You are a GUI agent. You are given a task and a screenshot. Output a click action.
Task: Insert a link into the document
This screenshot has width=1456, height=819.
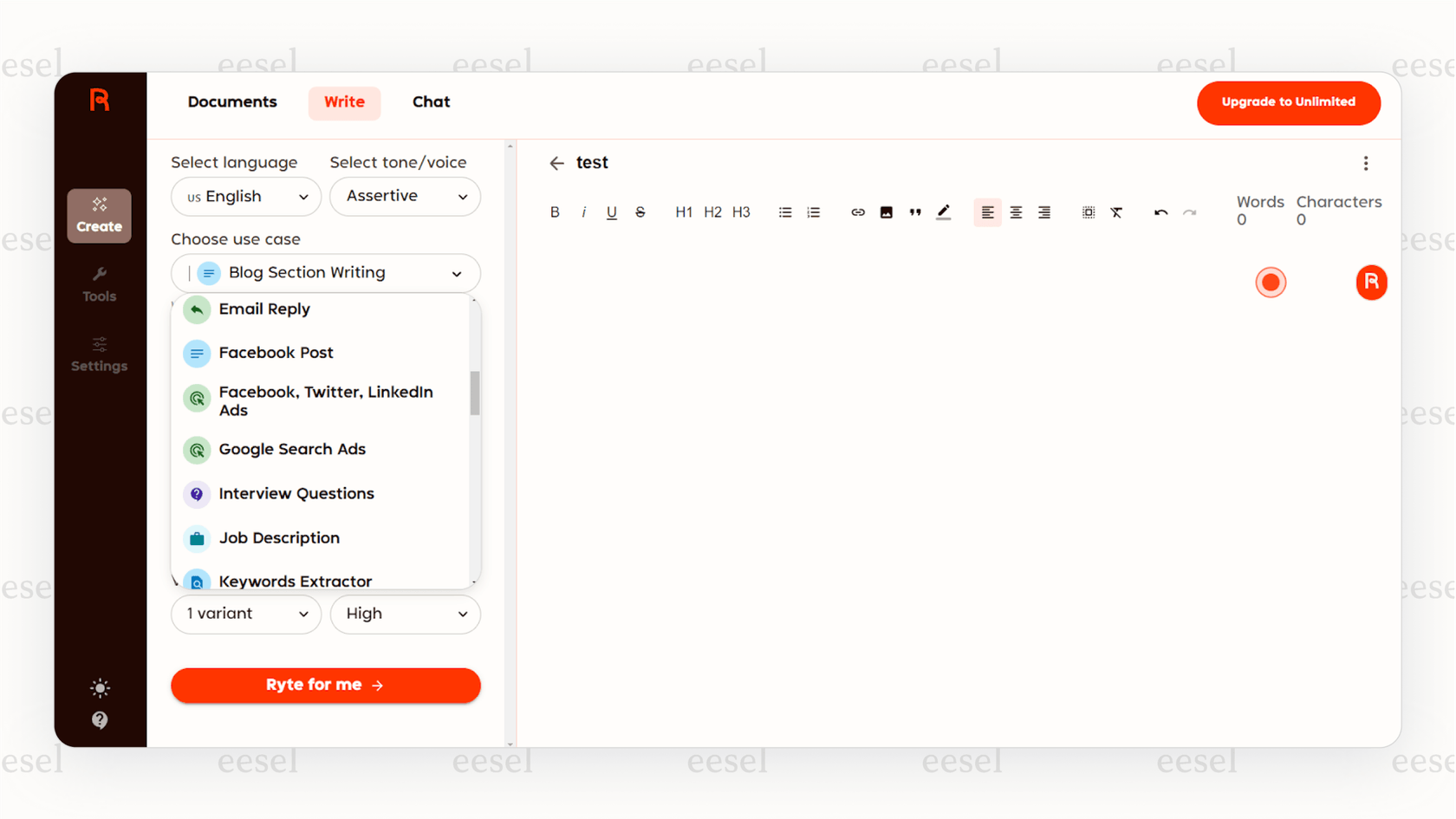pos(857,211)
